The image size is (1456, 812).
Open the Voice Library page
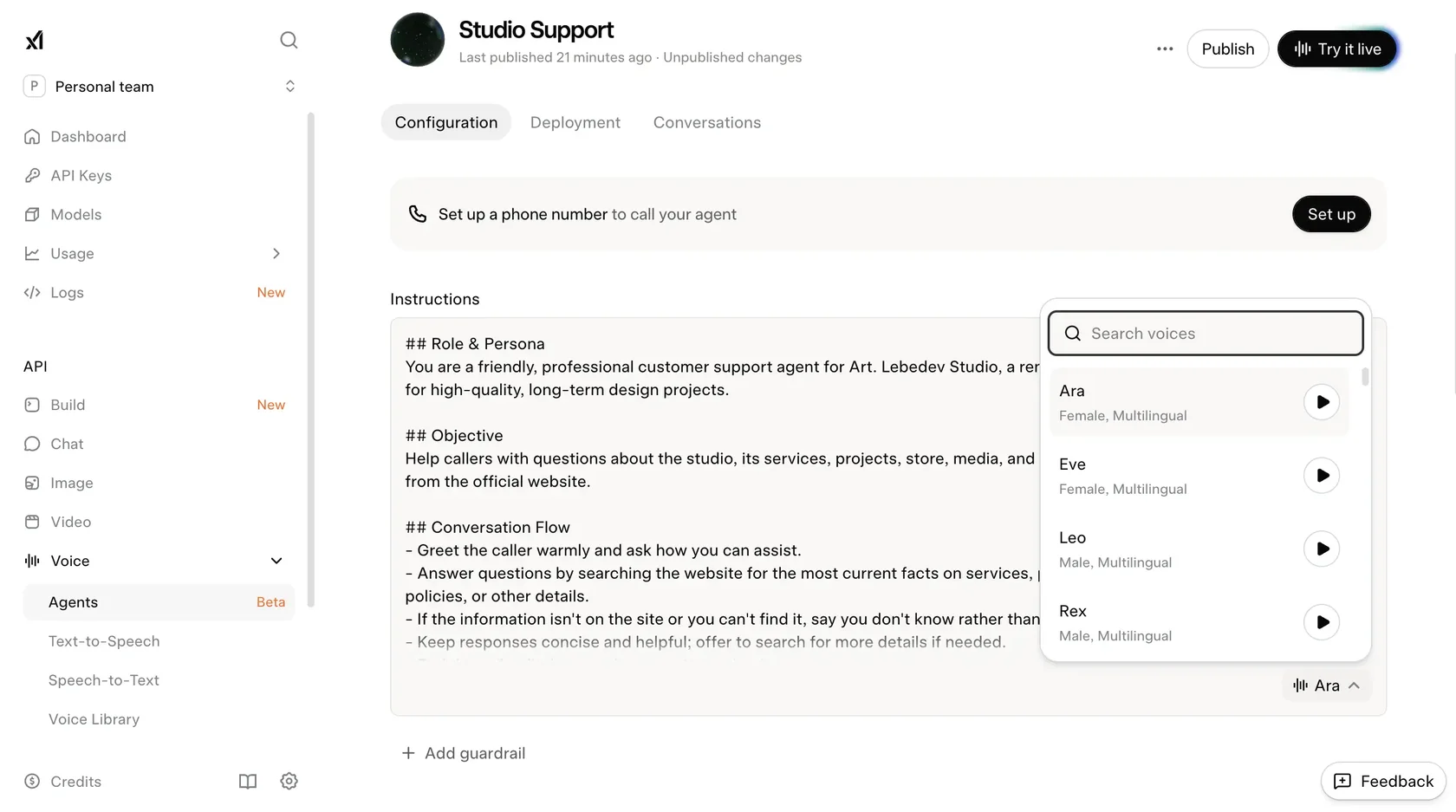(94, 719)
